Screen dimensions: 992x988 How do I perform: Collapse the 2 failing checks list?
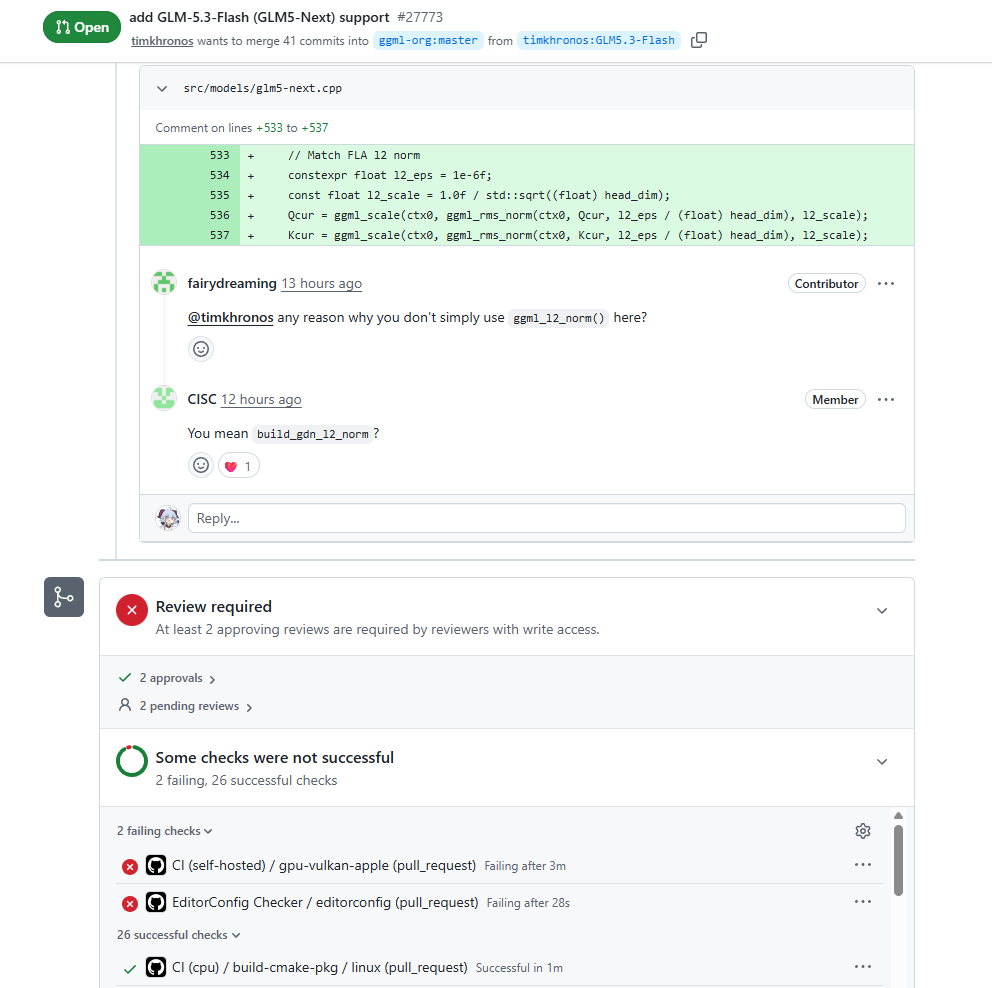(x=164, y=831)
